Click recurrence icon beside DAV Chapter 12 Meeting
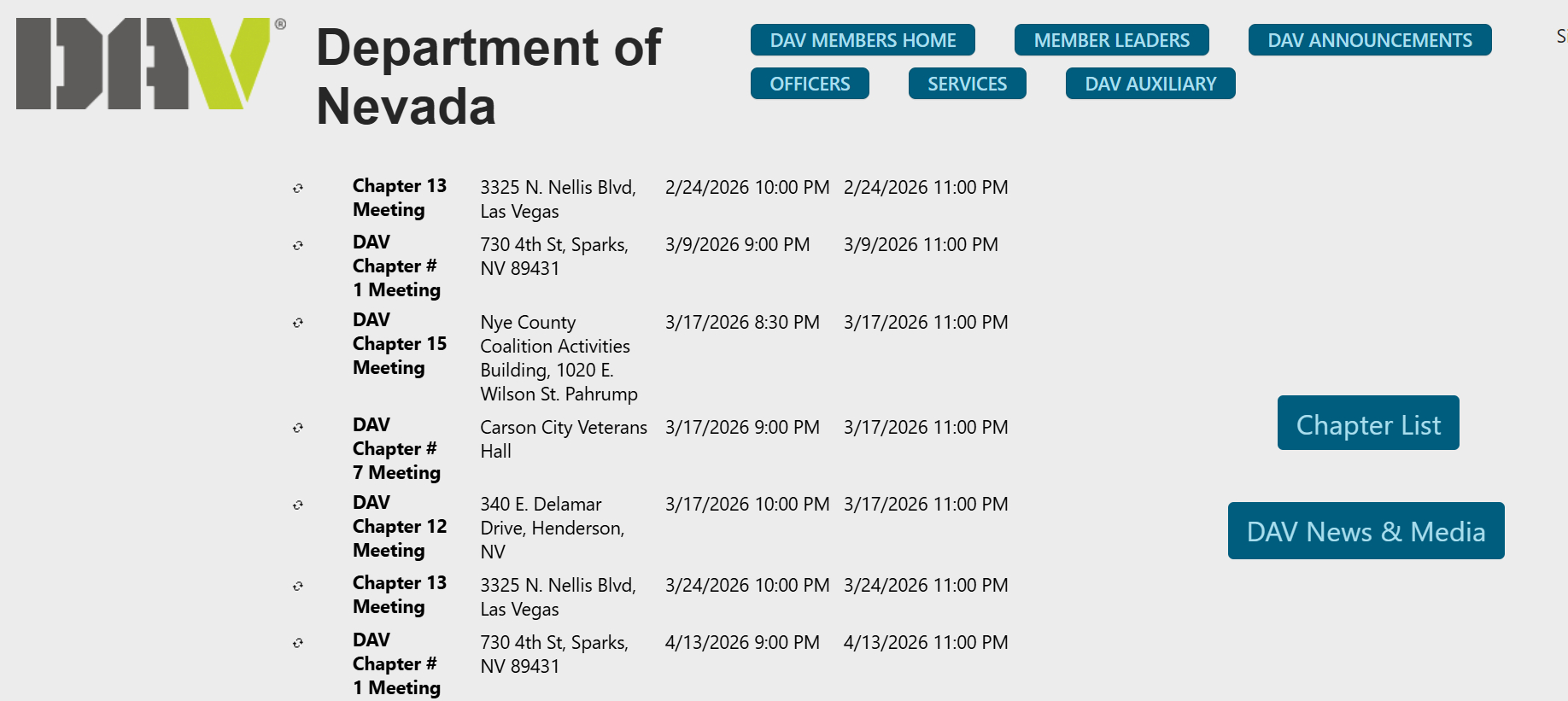The height and width of the screenshot is (701, 1568). click(x=298, y=505)
